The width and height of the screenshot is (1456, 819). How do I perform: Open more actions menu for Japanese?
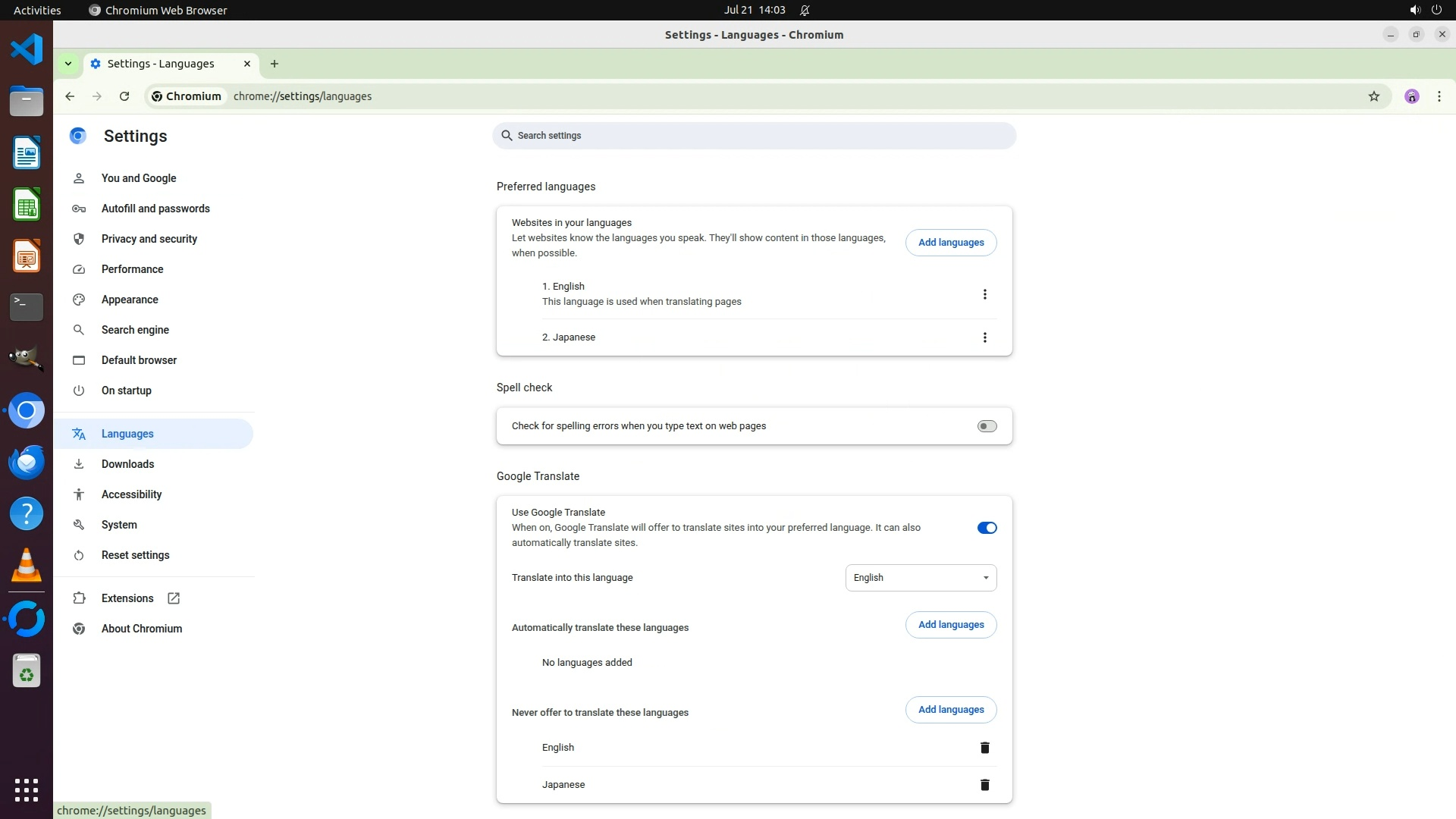click(x=984, y=337)
